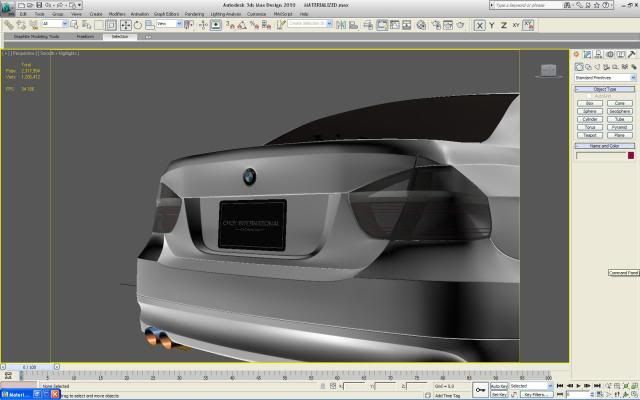Click the Align tool icon
The image size is (640, 400).
pyautogui.click(x=353, y=25)
